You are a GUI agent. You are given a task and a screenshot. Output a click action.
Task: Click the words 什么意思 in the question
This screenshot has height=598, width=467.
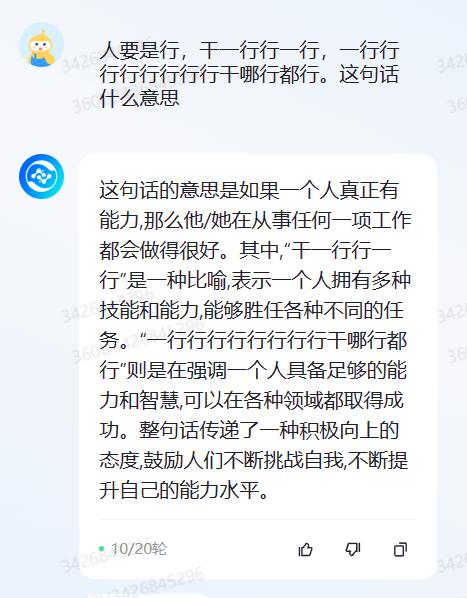coord(139,98)
